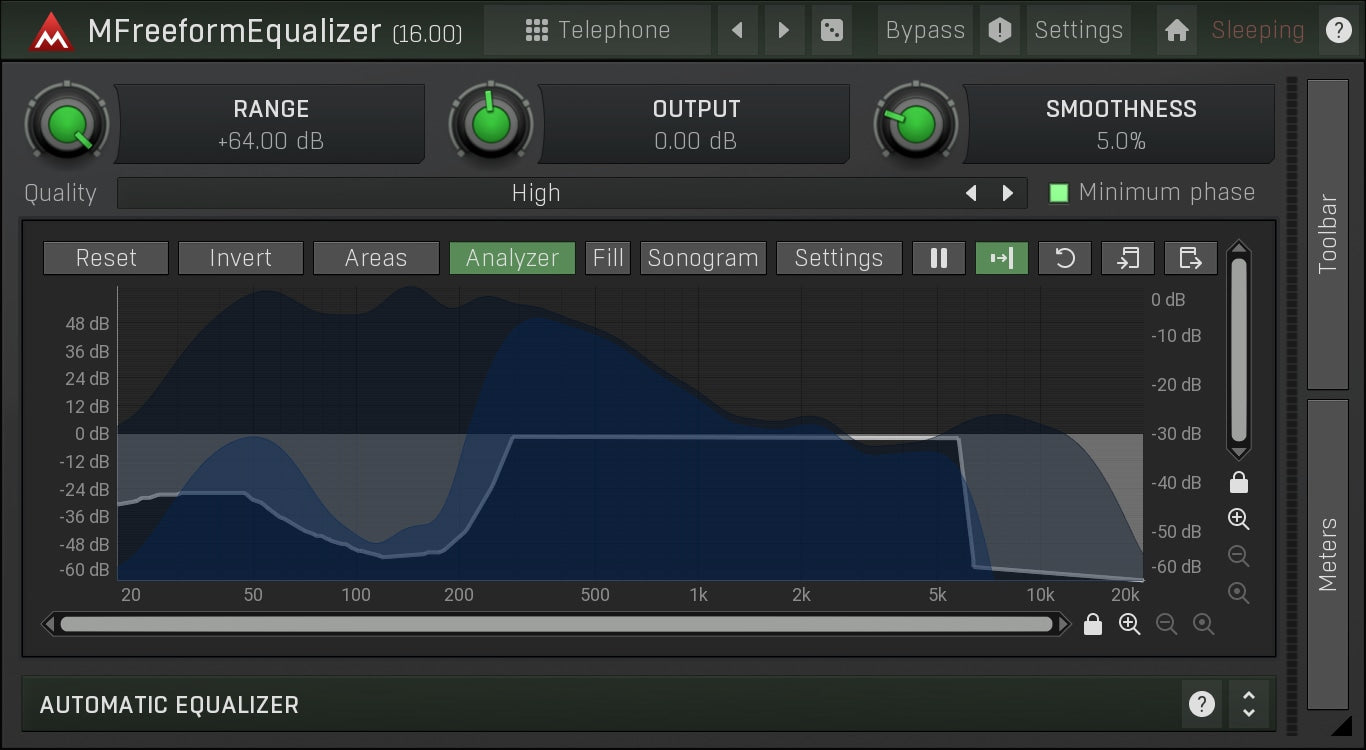
Task: Toggle the Bypass button
Action: 925,30
